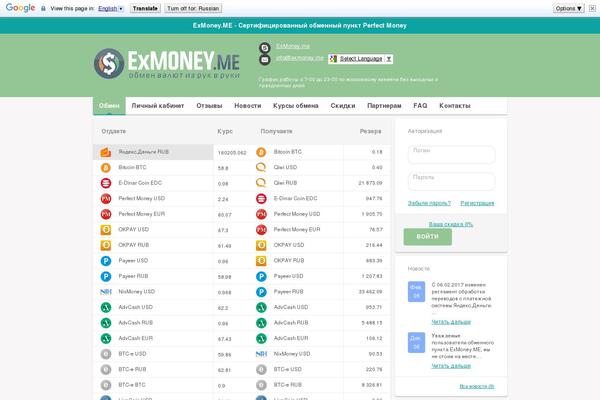The width and height of the screenshot is (600, 400).
Task: Click E-Dinar Coin icon in the Получаете list
Action: coord(261,199)
